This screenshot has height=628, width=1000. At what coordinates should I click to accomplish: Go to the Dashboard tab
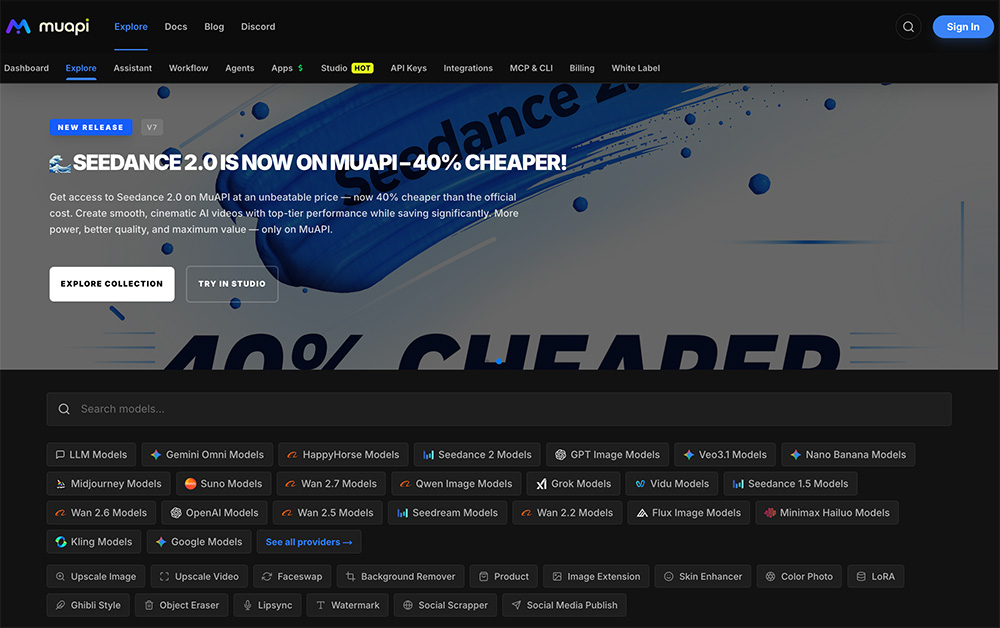[26, 68]
